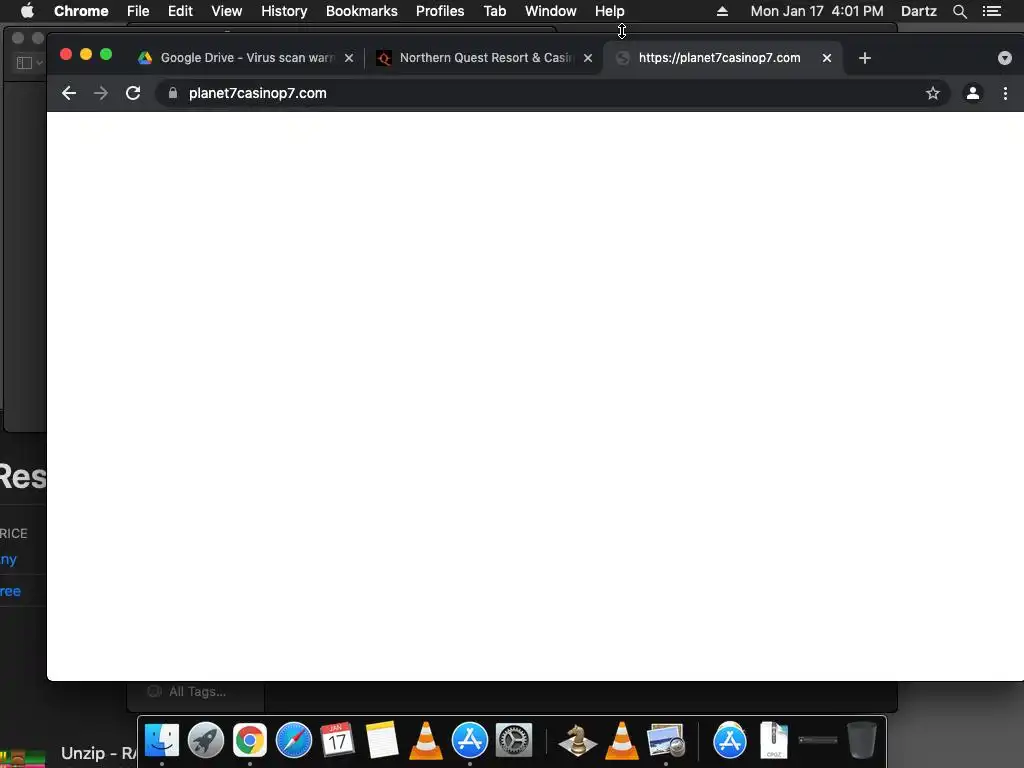The height and width of the screenshot is (768, 1024).
Task: Click the greyed forward navigation arrow
Action: point(101,93)
